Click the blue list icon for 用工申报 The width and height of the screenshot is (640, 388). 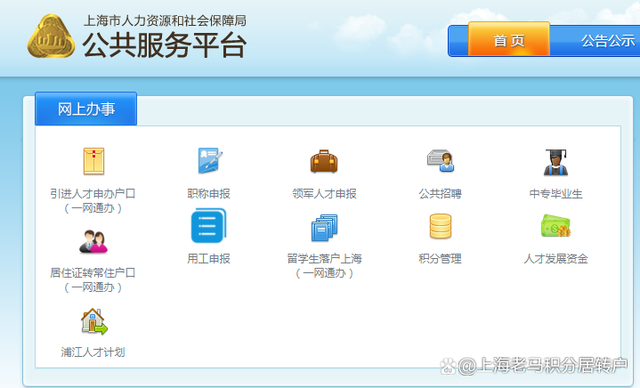click(x=209, y=226)
